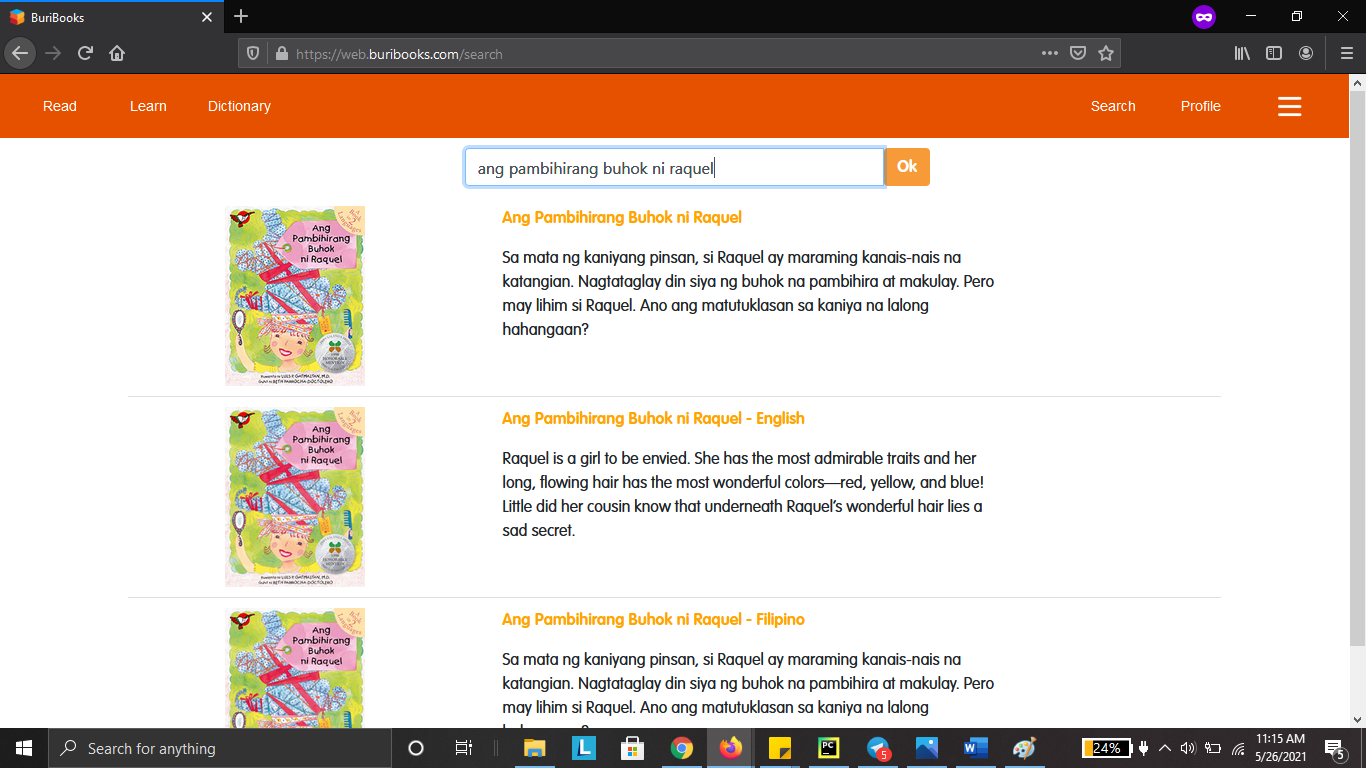
Task: Select the BuriBooks browser tab
Action: coord(111,17)
